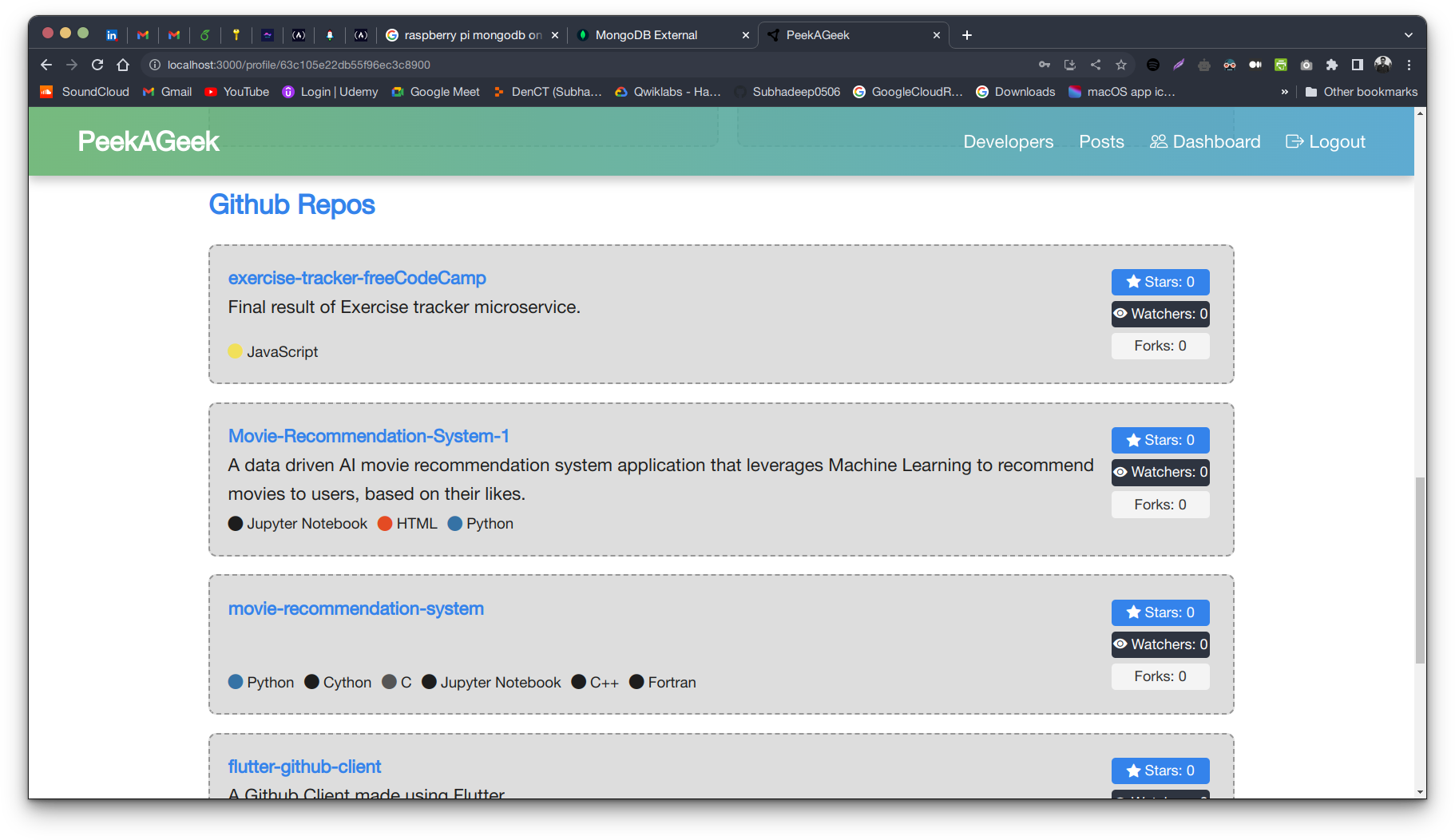Screen dimensions: 1455x840
Task: Open the SoundCloud bookmark
Action: tap(85, 92)
